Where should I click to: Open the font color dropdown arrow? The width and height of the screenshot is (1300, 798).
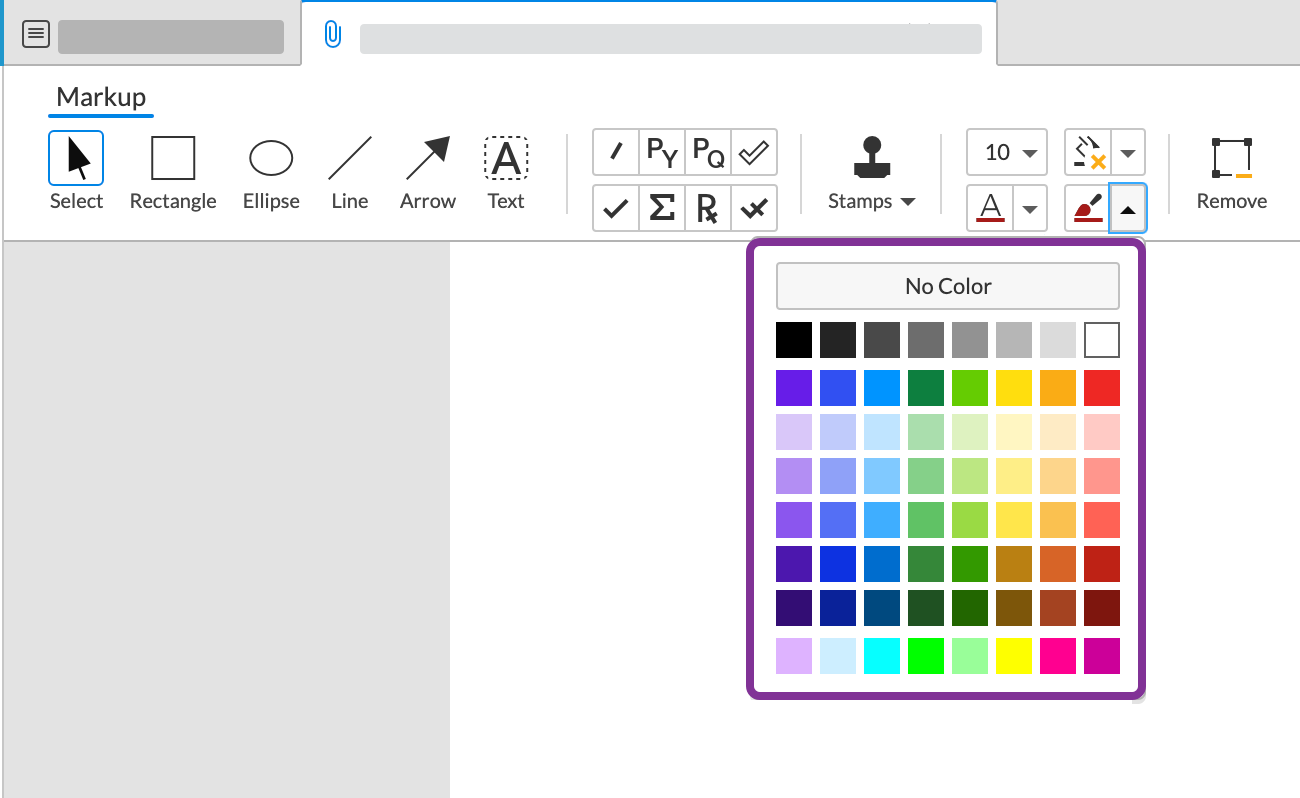point(1030,209)
